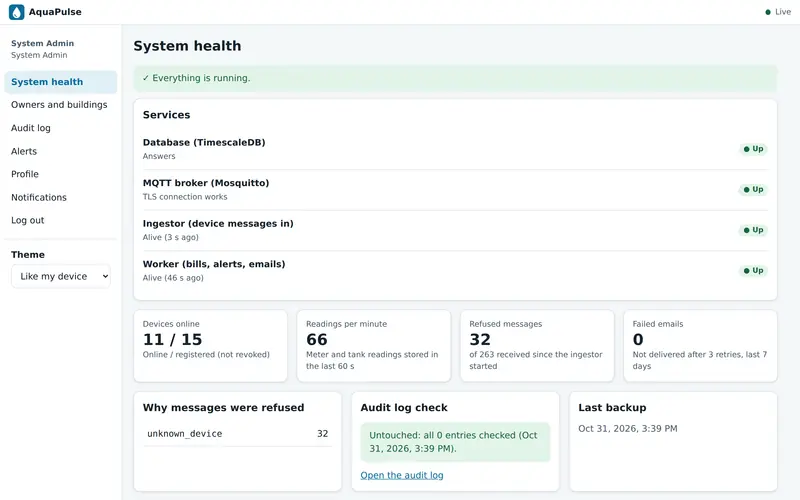The width and height of the screenshot is (800, 500).
Task: Click the 'unknown_device' refusal reason row
Action: click(x=237, y=434)
